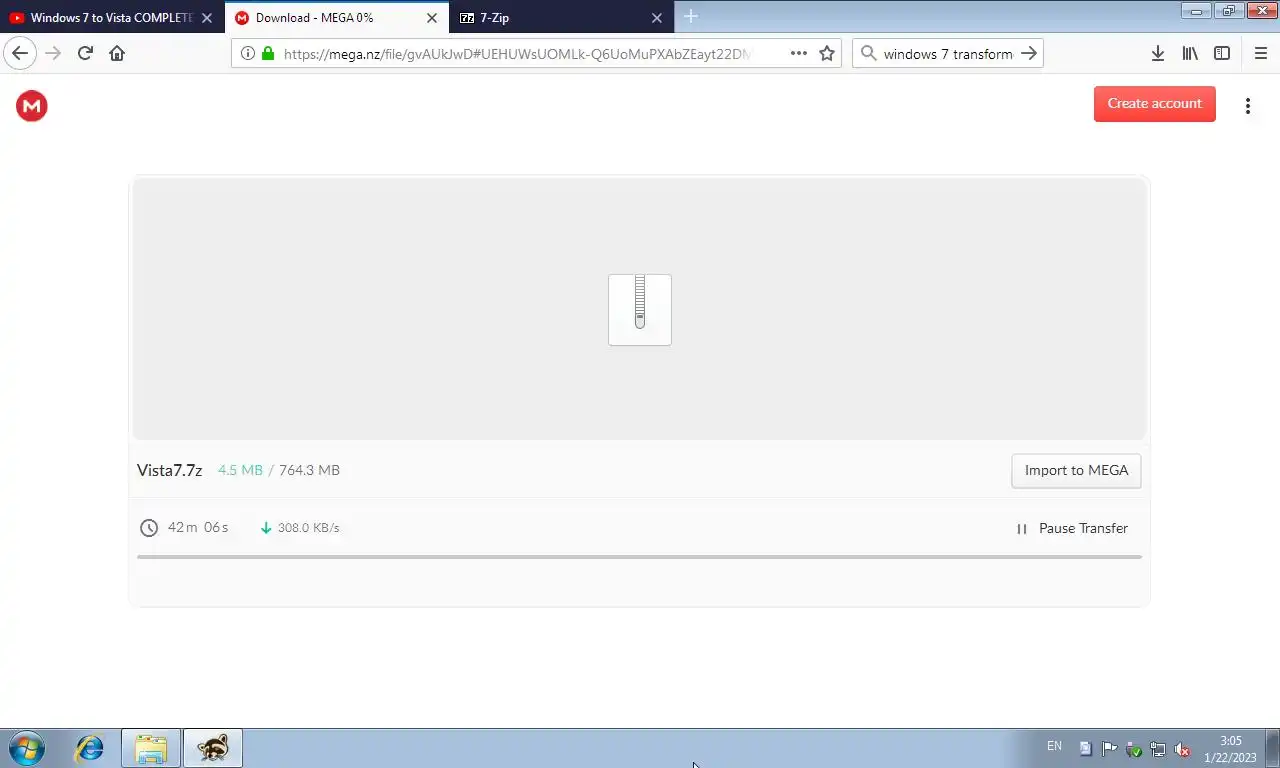The image size is (1280, 768).
Task: Click the Create account button
Action: (x=1155, y=104)
